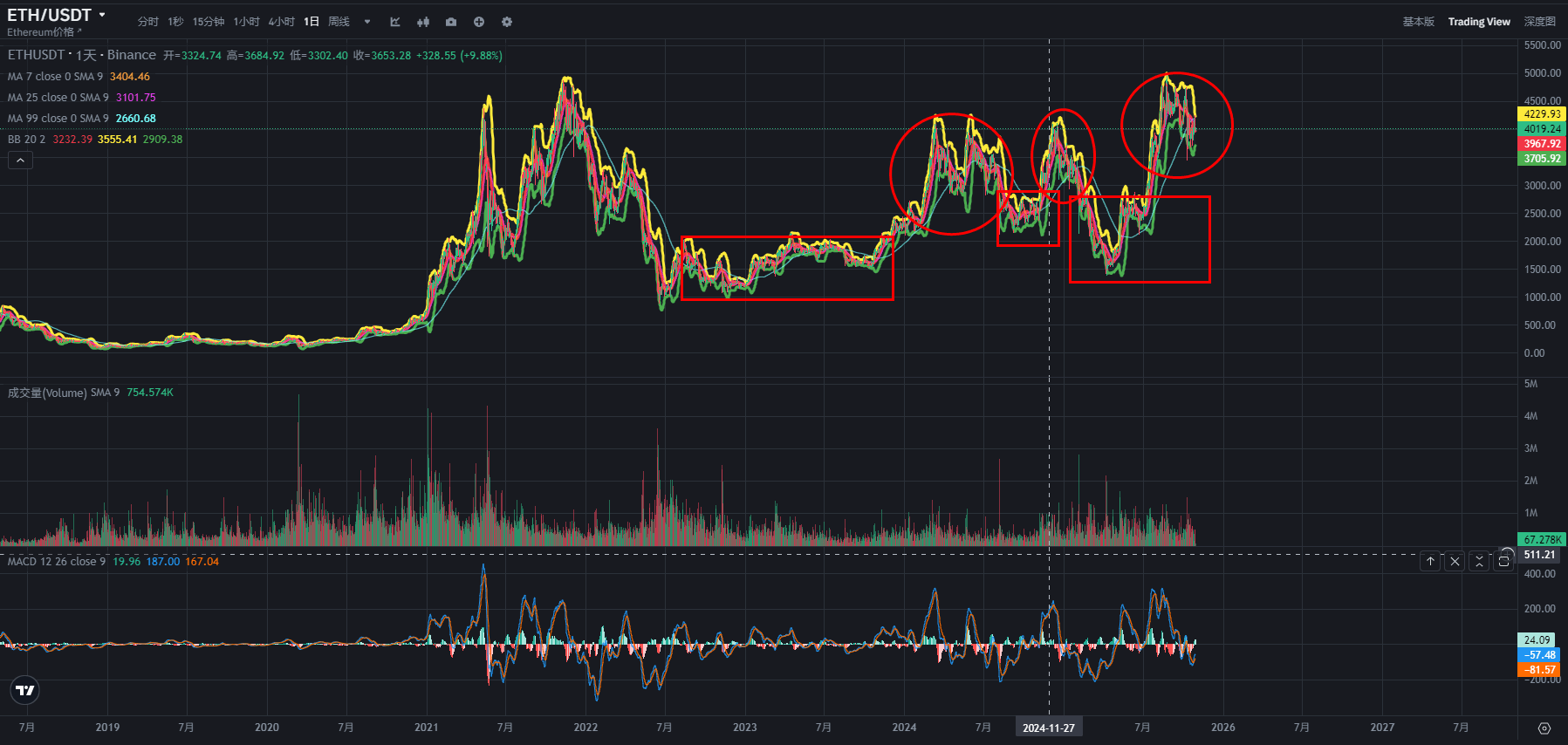The image size is (1568, 745).
Task: Expand more time intervals dropdown arrow
Action: (367, 22)
